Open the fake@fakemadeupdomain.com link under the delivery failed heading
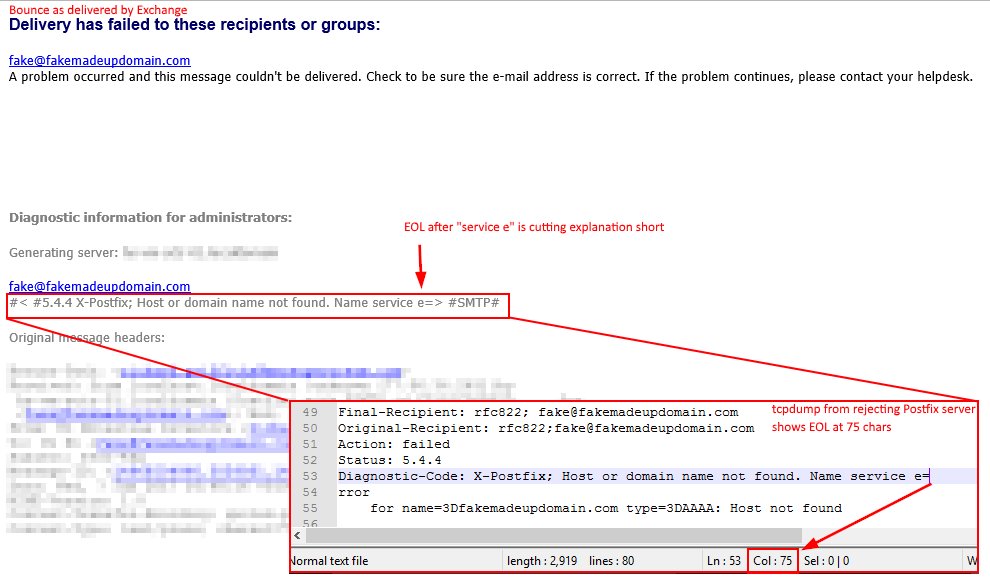 click(99, 61)
